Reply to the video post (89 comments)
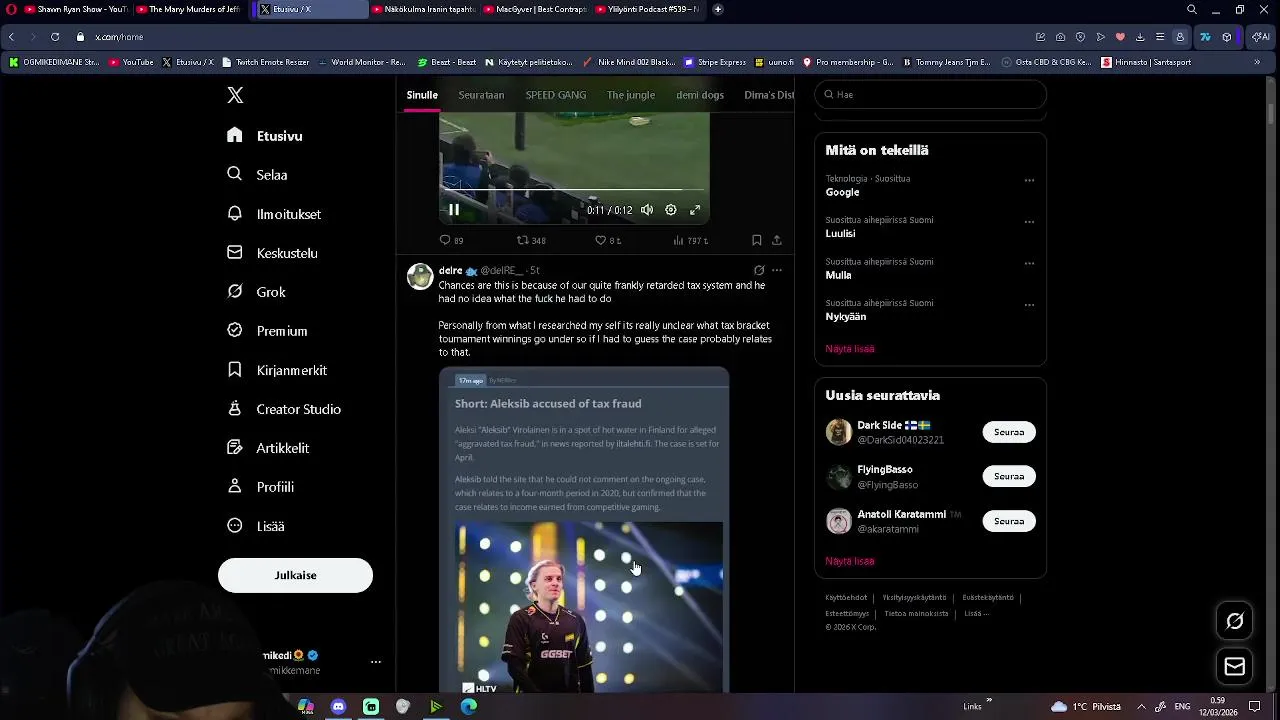Screen dimensions: 1280x720 pos(451,240)
